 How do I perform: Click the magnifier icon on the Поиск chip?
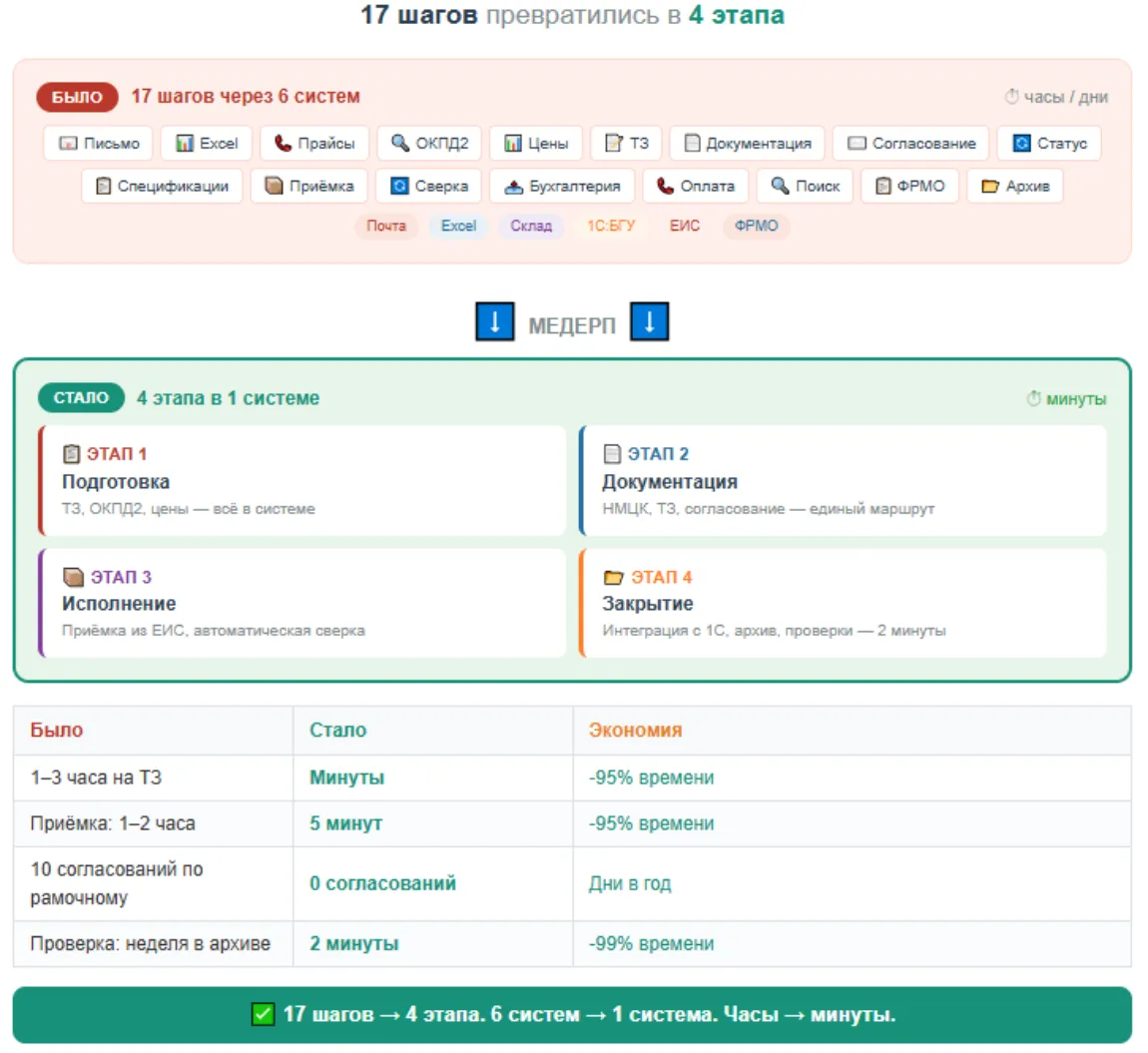click(780, 186)
